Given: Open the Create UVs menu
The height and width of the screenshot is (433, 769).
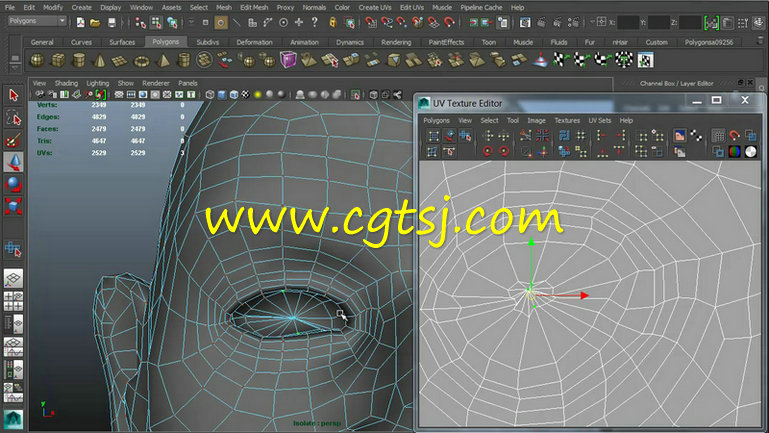Looking at the screenshot, I should click(x=375, y=7).
